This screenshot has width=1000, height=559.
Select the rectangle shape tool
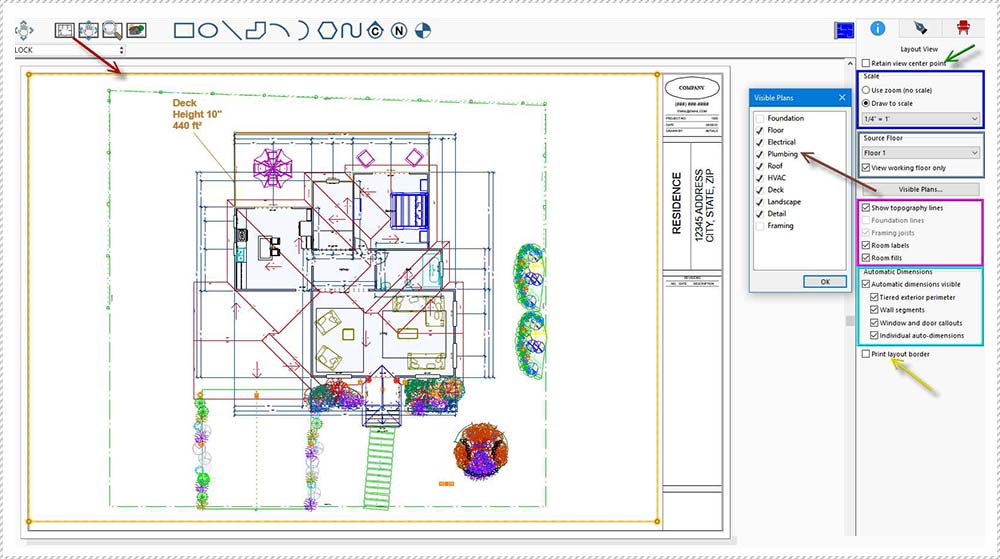click(184, 30)
